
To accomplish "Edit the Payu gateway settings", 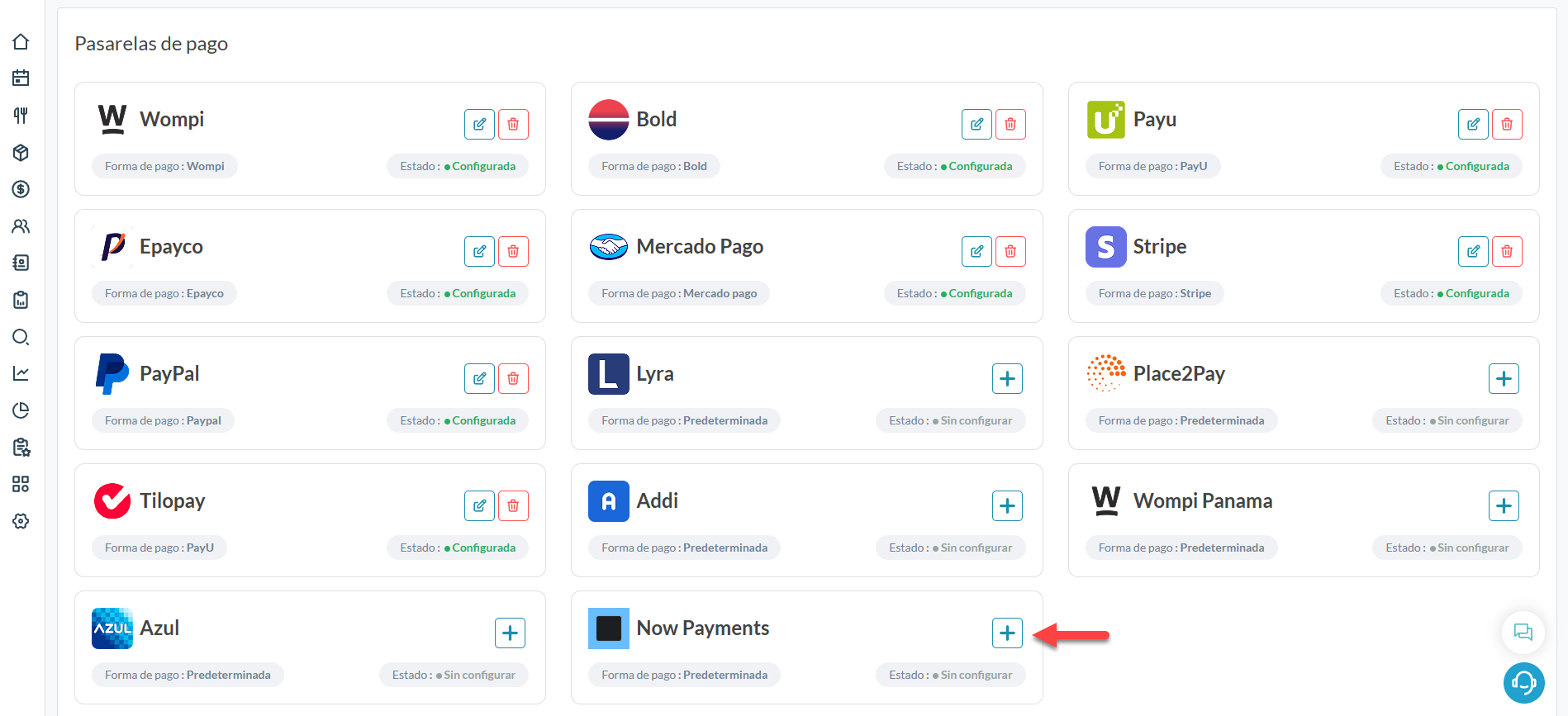I will pyautogui.click(x=1473, y=124).
